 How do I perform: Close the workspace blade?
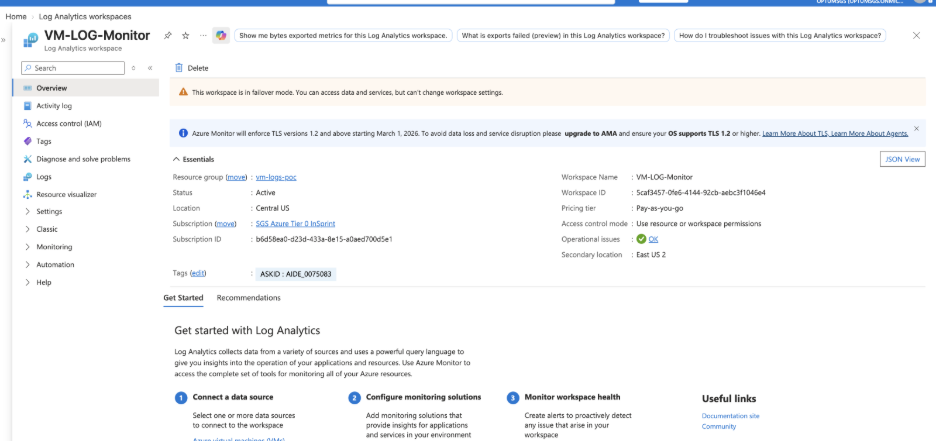[916, 35]
